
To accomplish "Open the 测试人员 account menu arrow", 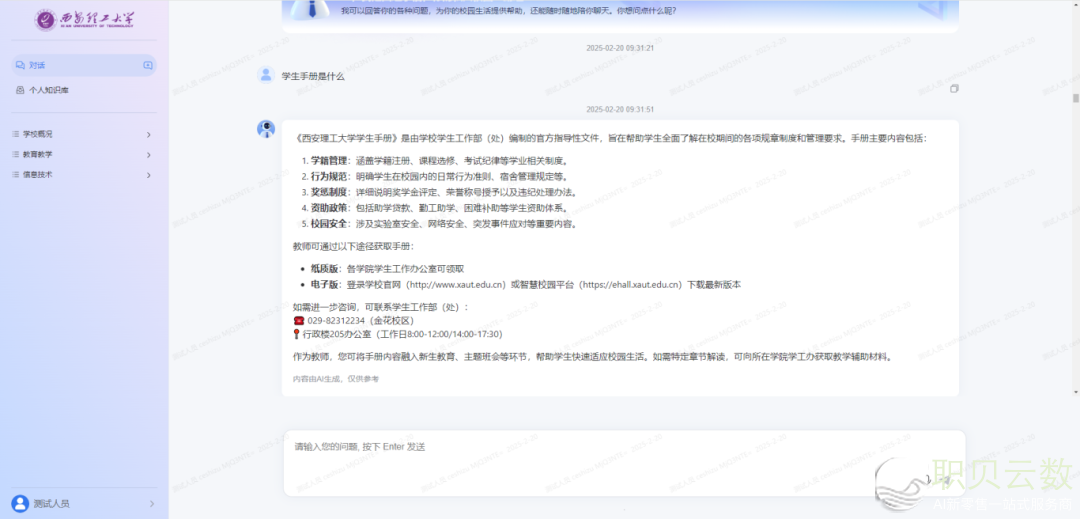I will click(x=151, y=503).
